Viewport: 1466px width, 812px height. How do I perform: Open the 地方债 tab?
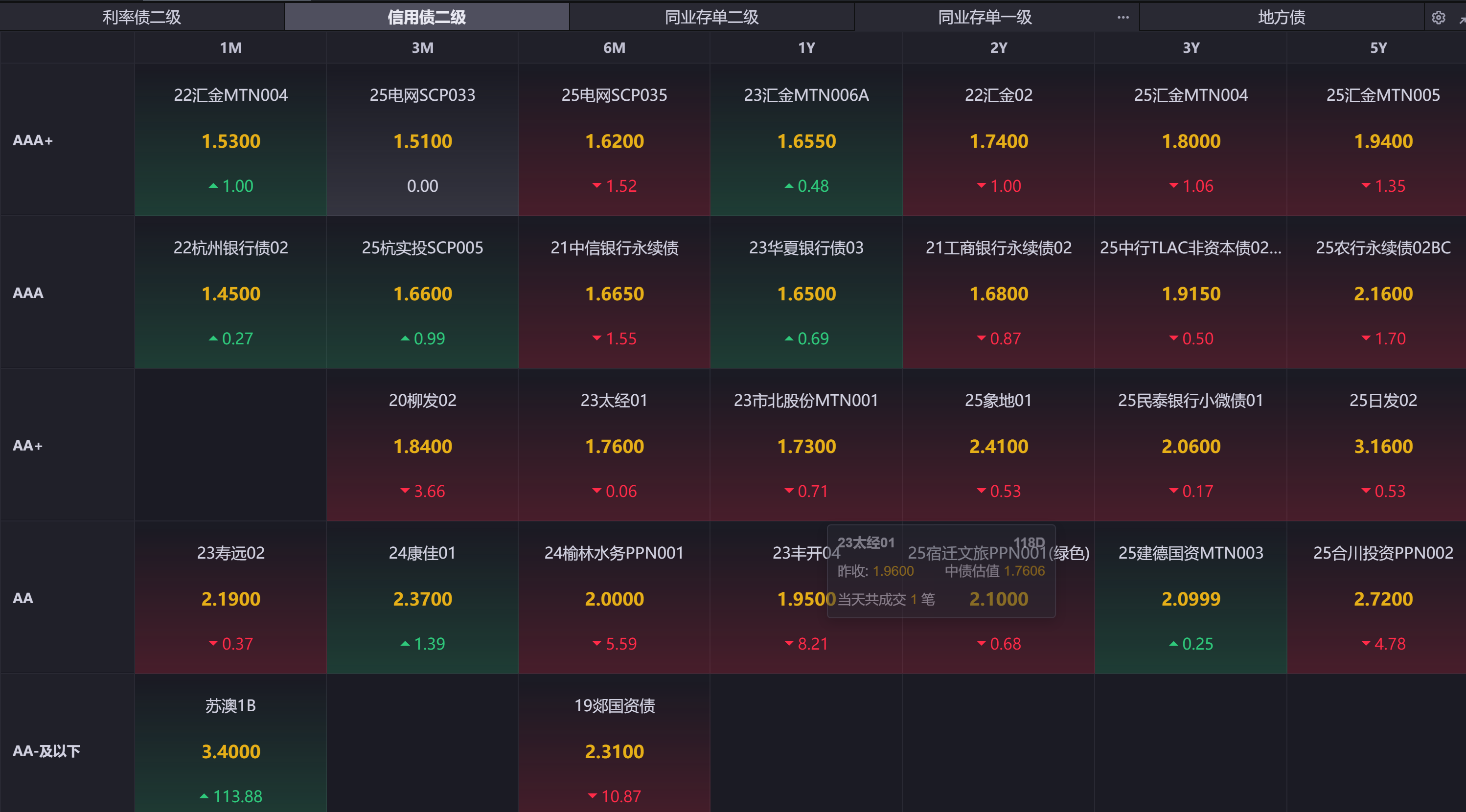pos(1281,17)
